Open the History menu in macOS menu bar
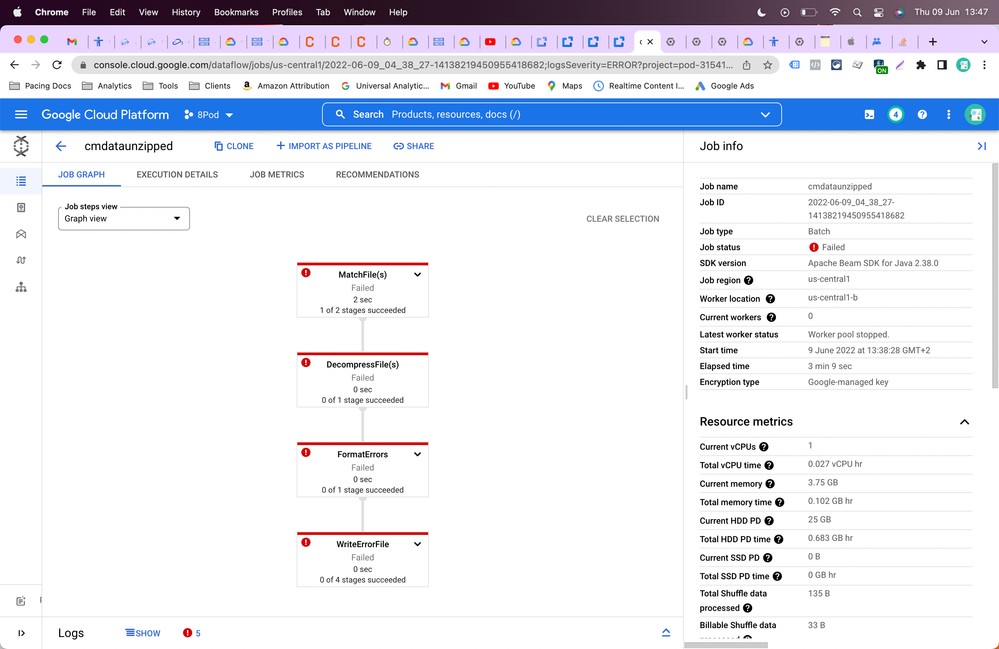 [185, 12]
